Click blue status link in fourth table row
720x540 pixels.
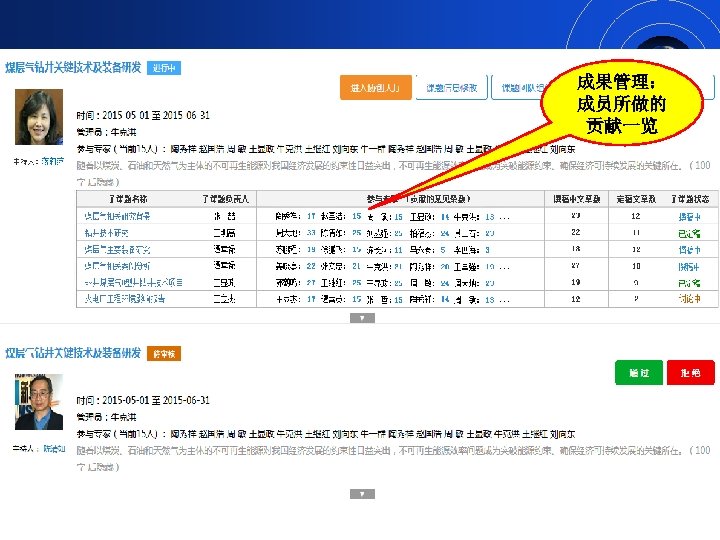tap(689, 266)
